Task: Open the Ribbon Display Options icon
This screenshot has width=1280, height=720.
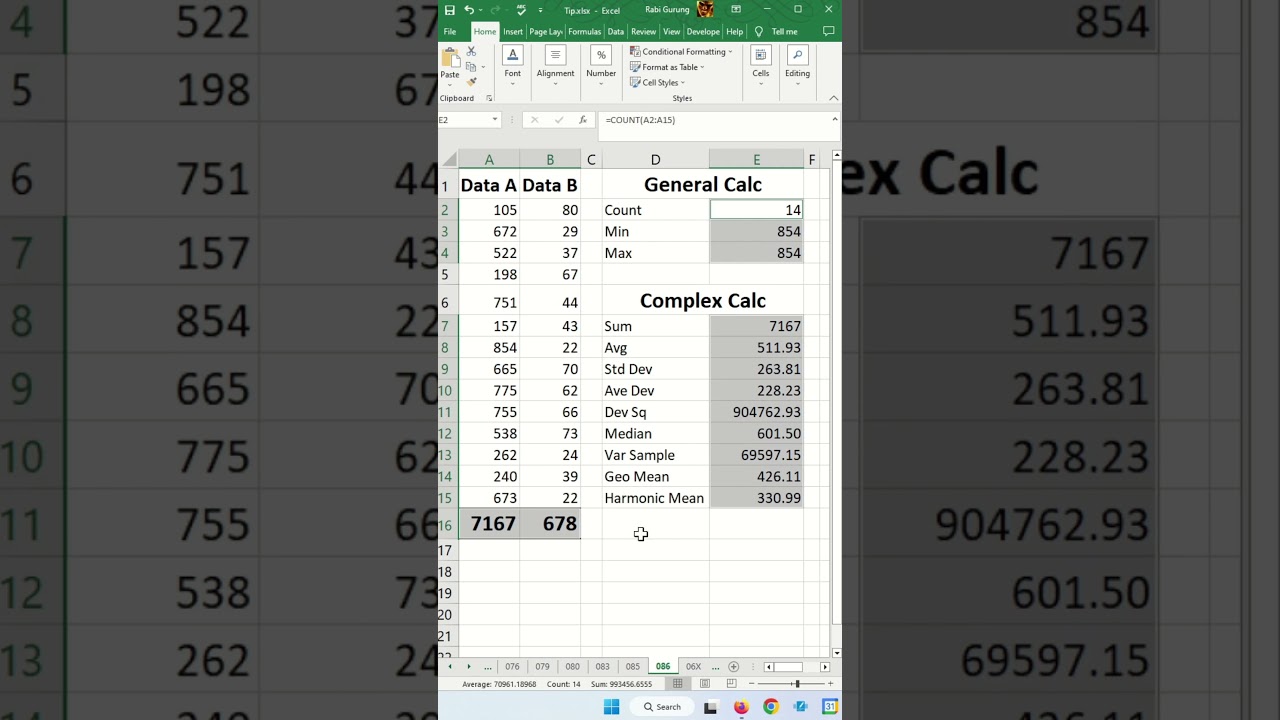Action: pos(736,10)
